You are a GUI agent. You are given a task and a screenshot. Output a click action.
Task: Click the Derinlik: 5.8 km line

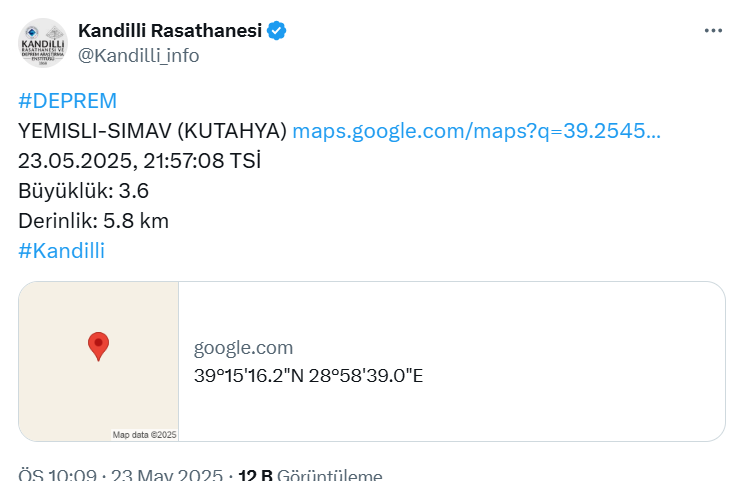93,221
